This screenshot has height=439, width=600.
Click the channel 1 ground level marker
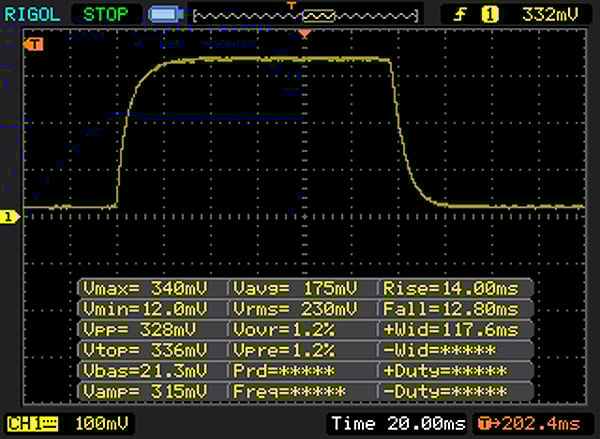pos(10,217)
